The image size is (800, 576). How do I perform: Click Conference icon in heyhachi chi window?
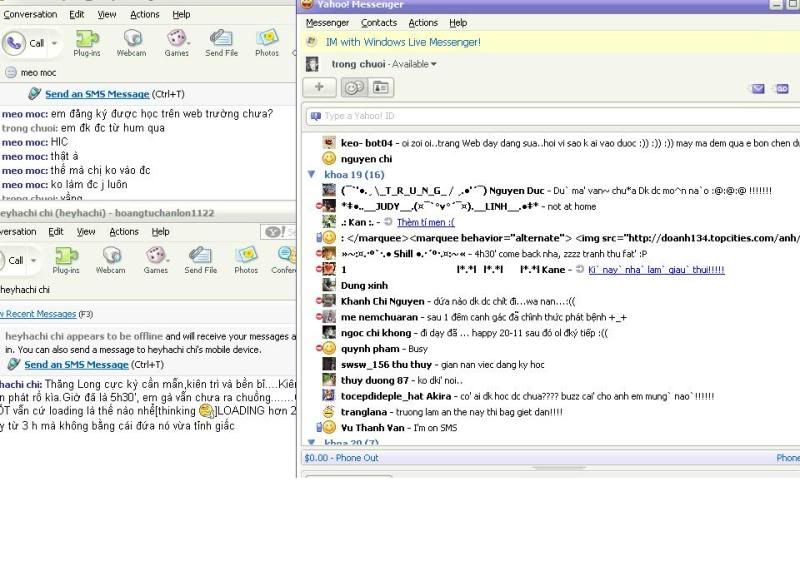(284, 260)
